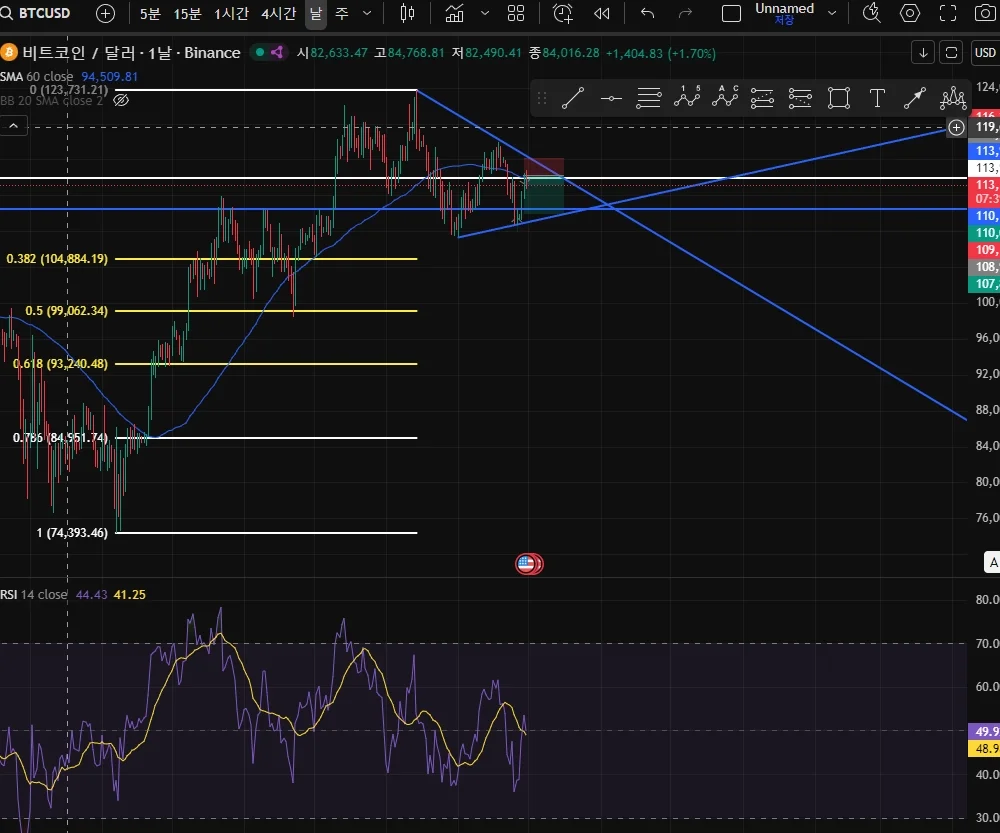Select the horizontal ray drawing tool

[611, 98]
